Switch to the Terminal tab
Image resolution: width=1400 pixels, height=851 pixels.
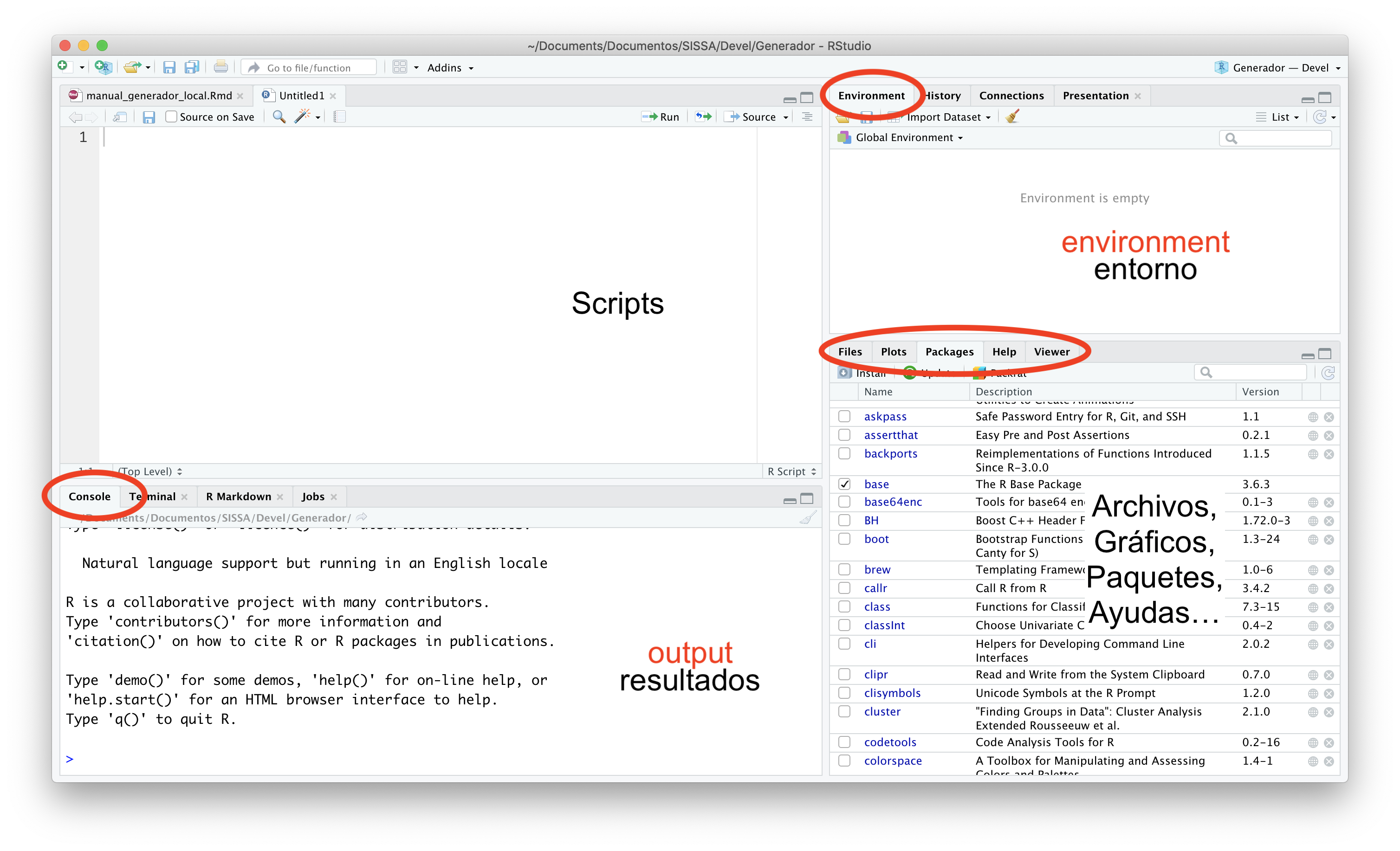coord(152,496)
